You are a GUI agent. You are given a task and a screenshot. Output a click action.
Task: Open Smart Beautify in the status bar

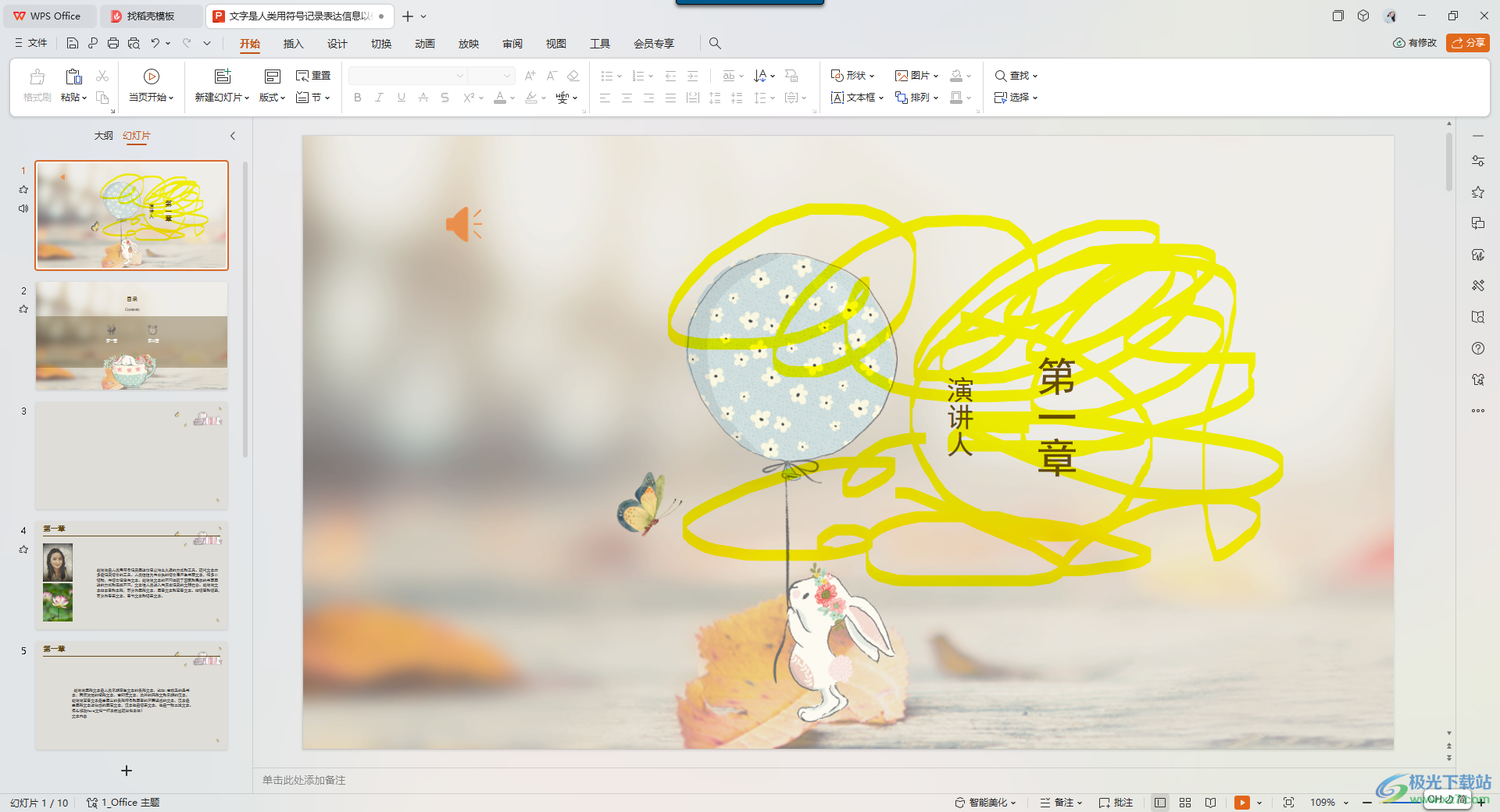pos(985,803)
